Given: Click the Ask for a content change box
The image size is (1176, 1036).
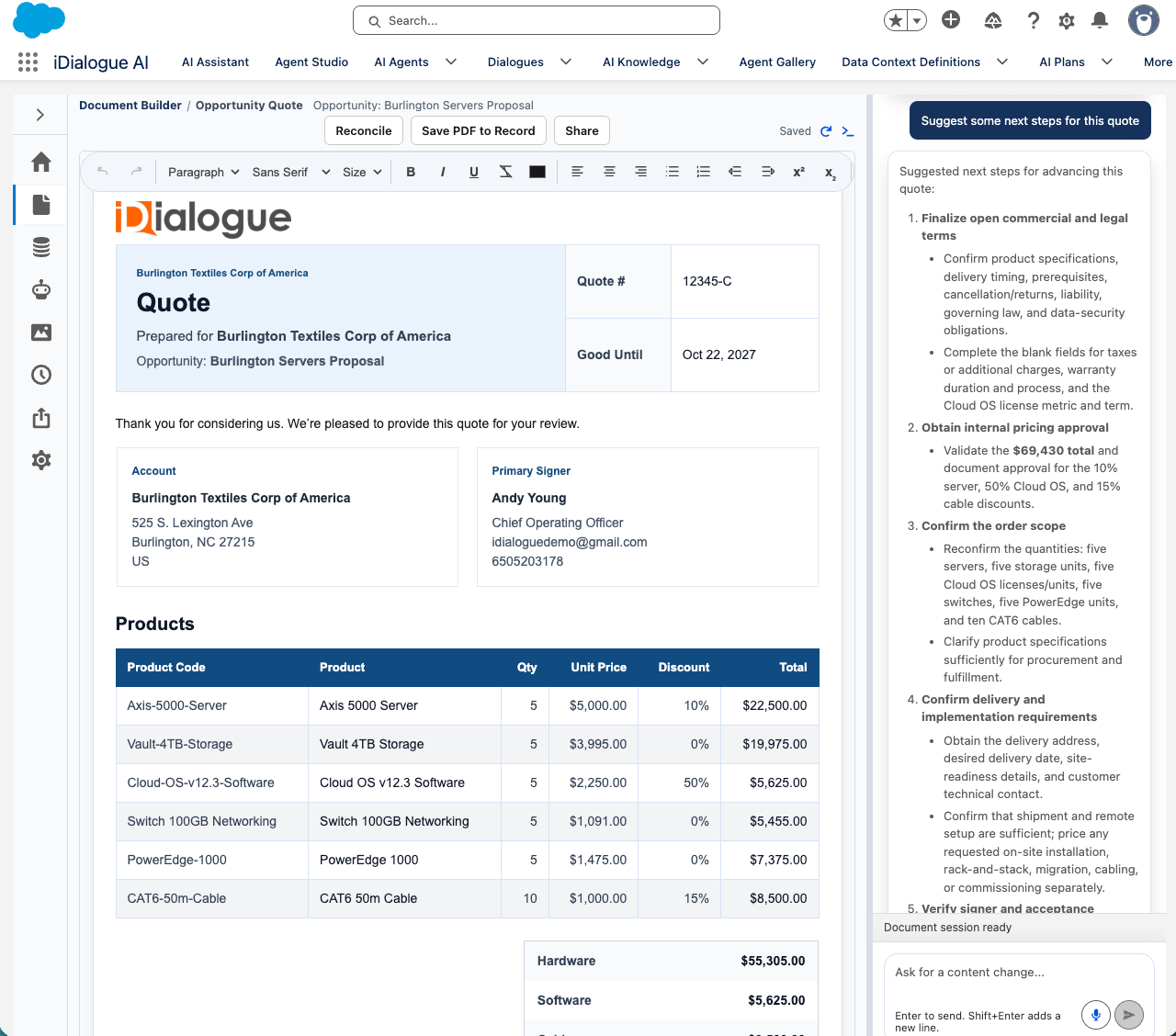Looking at the screenshot, I should (x=1020, y=973).
